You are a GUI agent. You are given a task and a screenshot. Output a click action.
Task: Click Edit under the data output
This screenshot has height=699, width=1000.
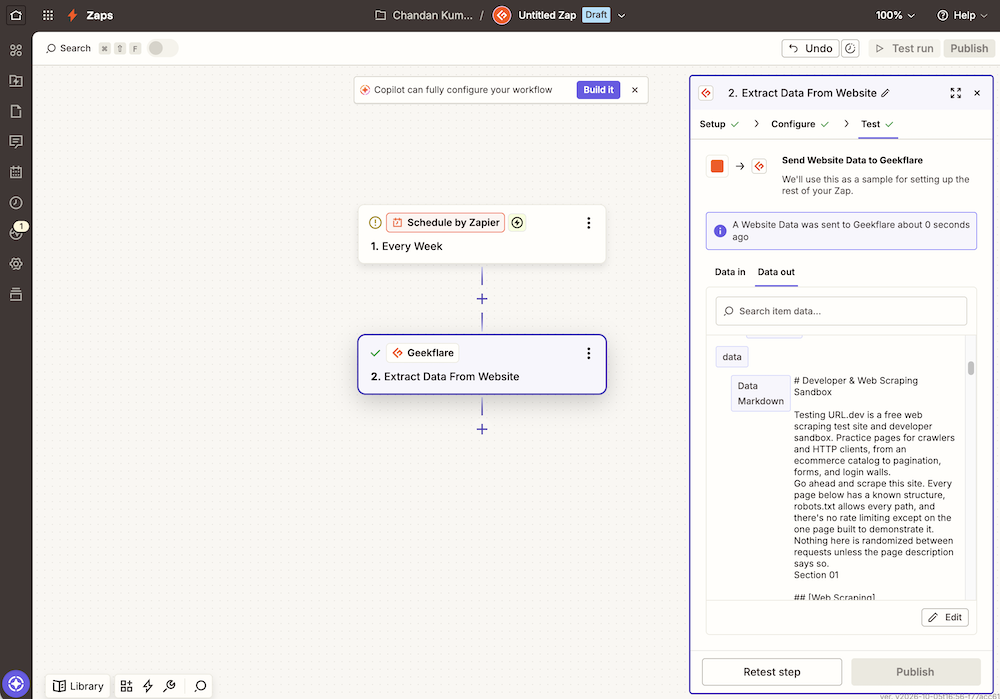pos(945,617)
